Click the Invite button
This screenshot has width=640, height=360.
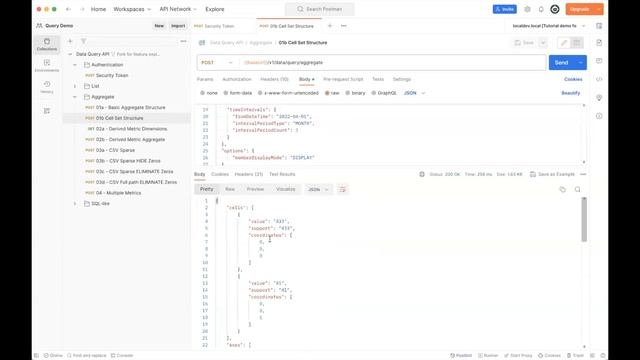pos(504,9)
